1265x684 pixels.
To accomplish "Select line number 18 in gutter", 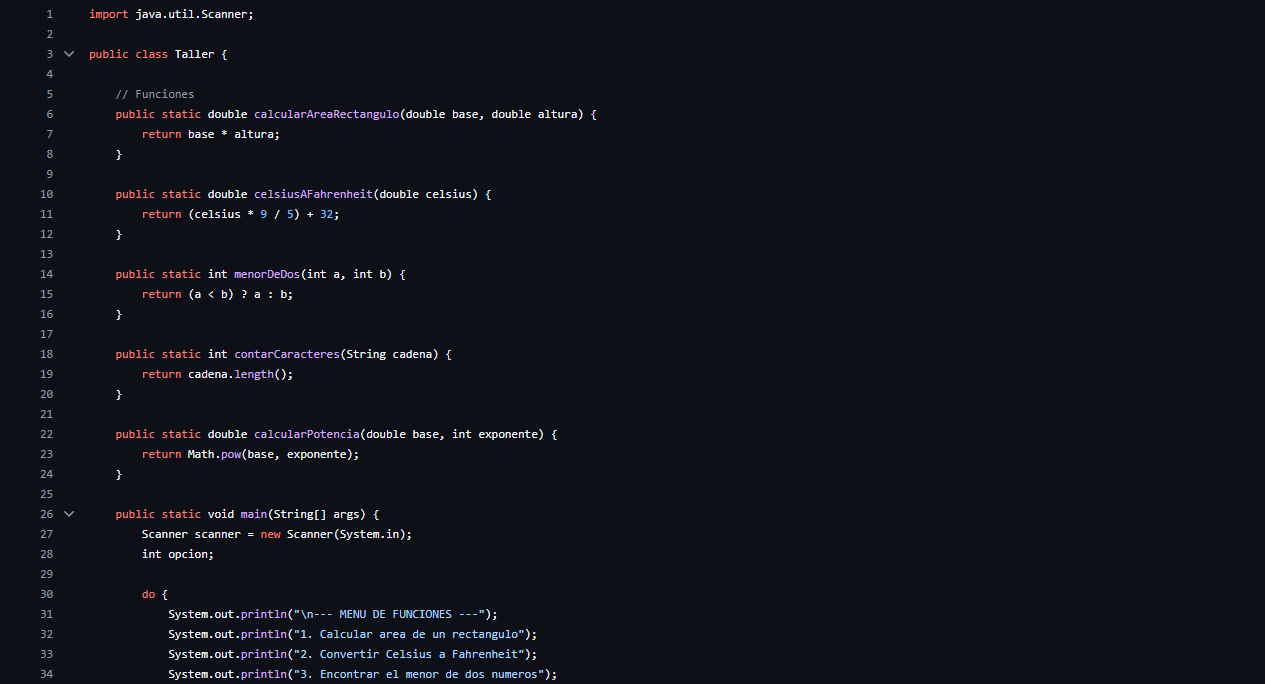I will click(47, 354).
